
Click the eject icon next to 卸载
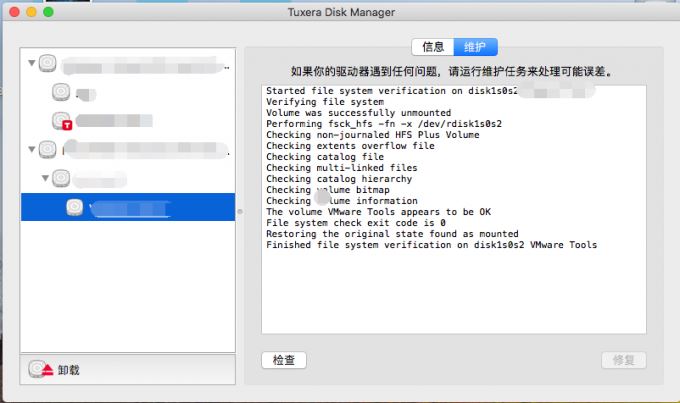(x=39, y=369)
